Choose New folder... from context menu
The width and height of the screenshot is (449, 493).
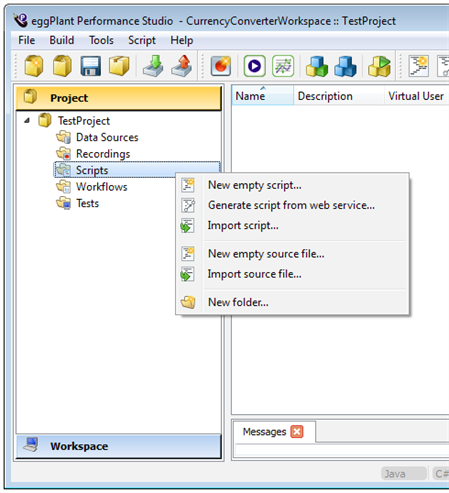292,302
